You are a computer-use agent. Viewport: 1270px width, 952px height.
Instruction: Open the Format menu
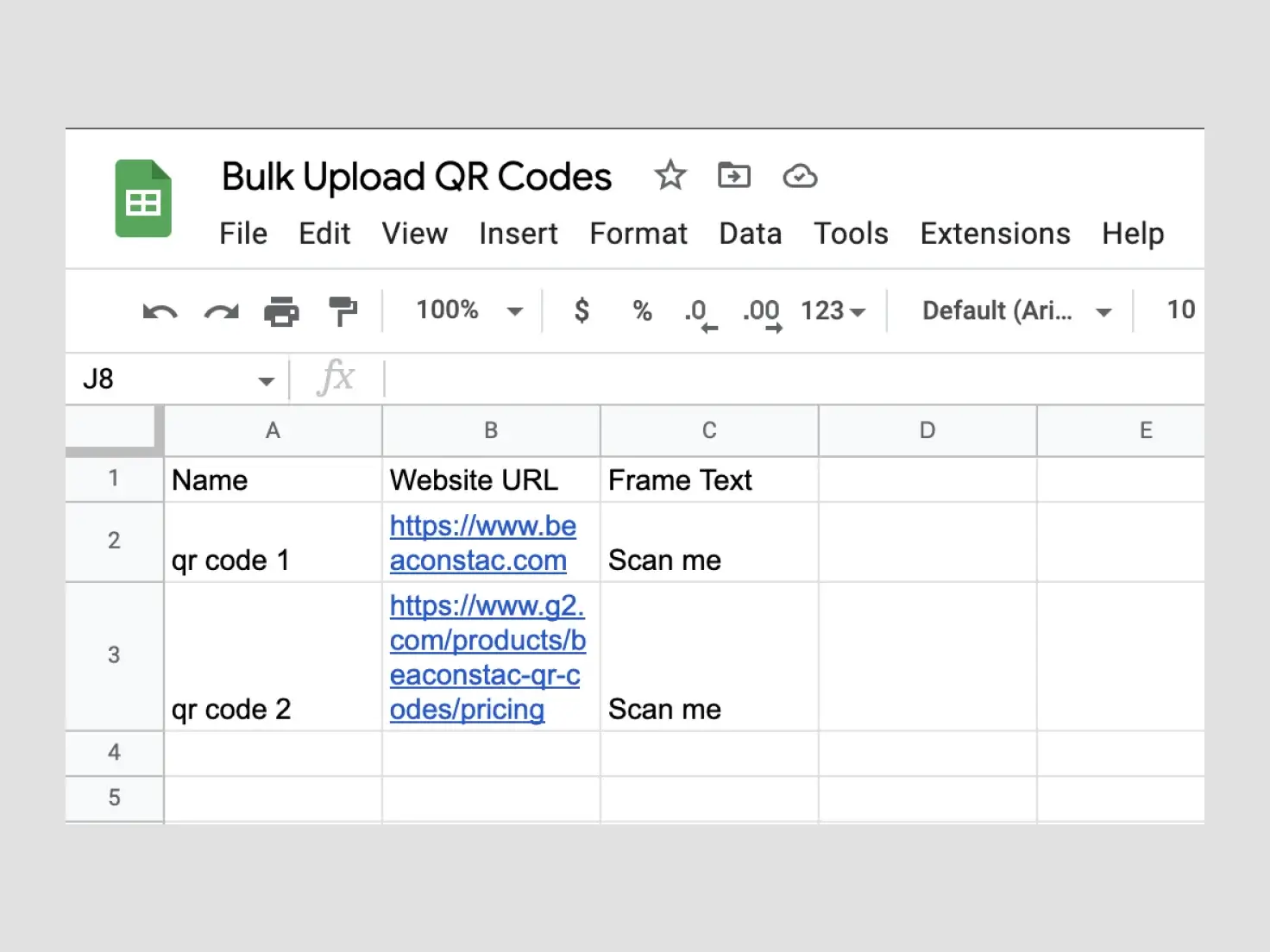(638, 234)
